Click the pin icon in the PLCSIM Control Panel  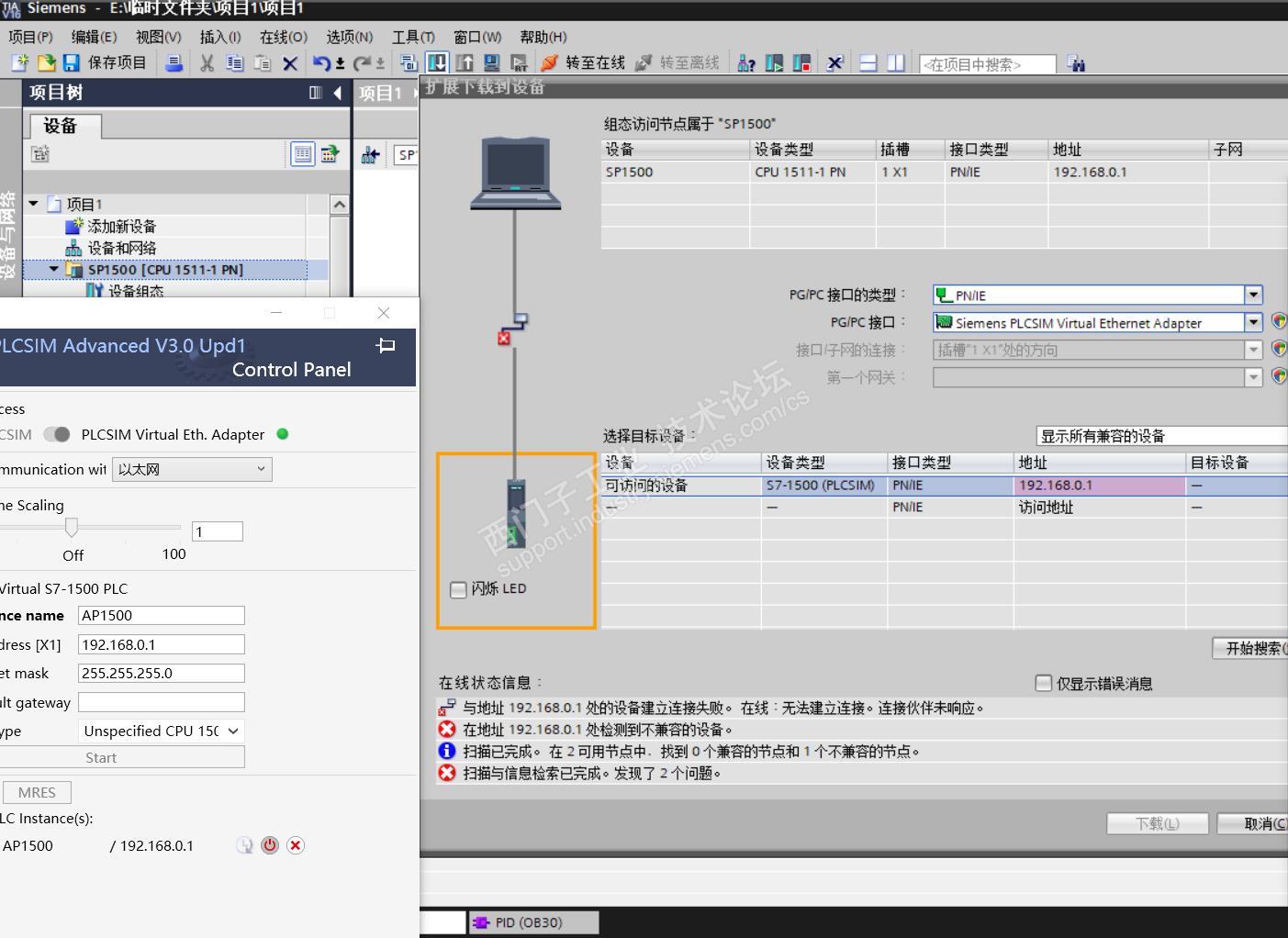point(386,346)
